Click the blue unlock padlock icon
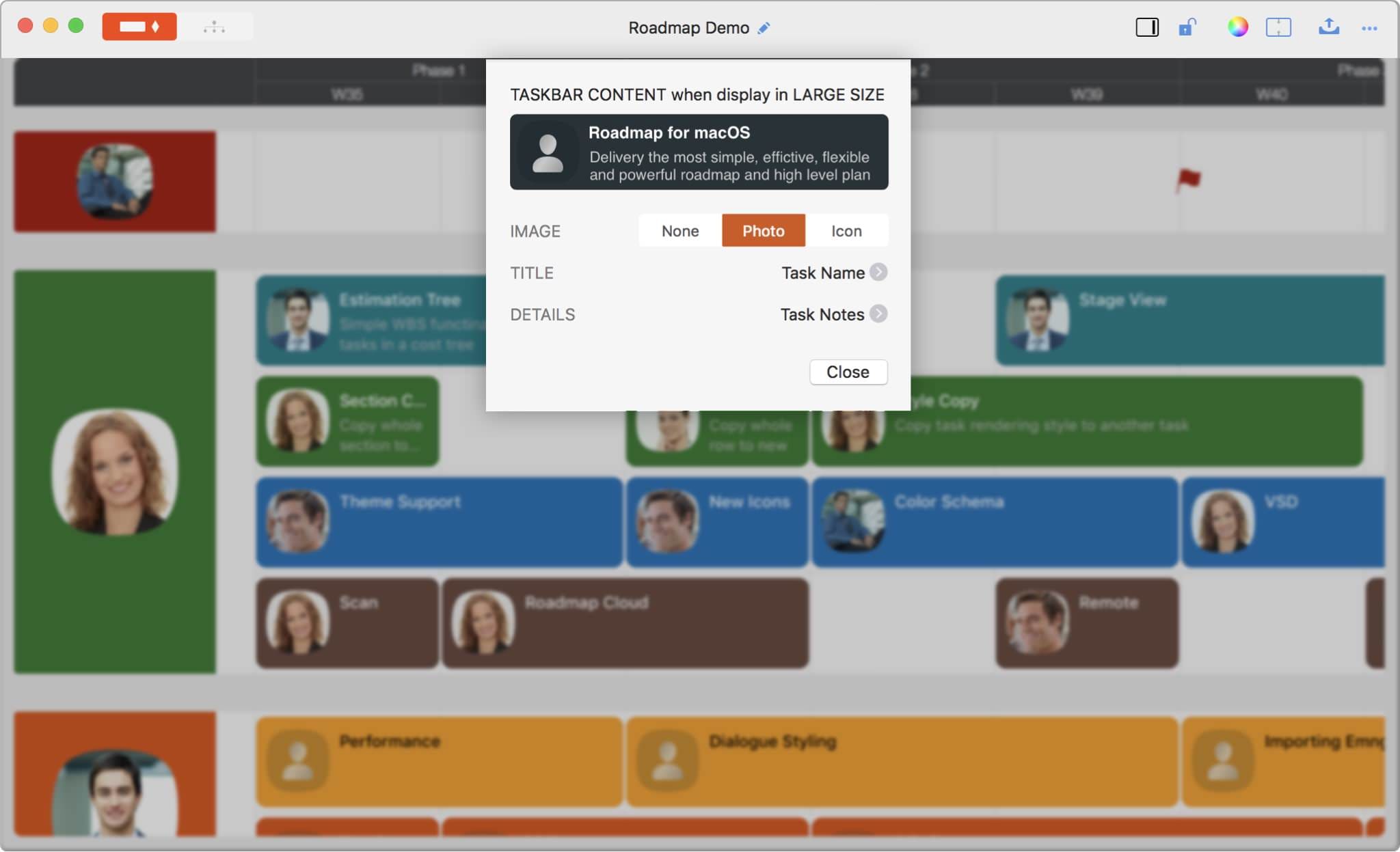The image size is (1400, 852). pos(1187,27)
